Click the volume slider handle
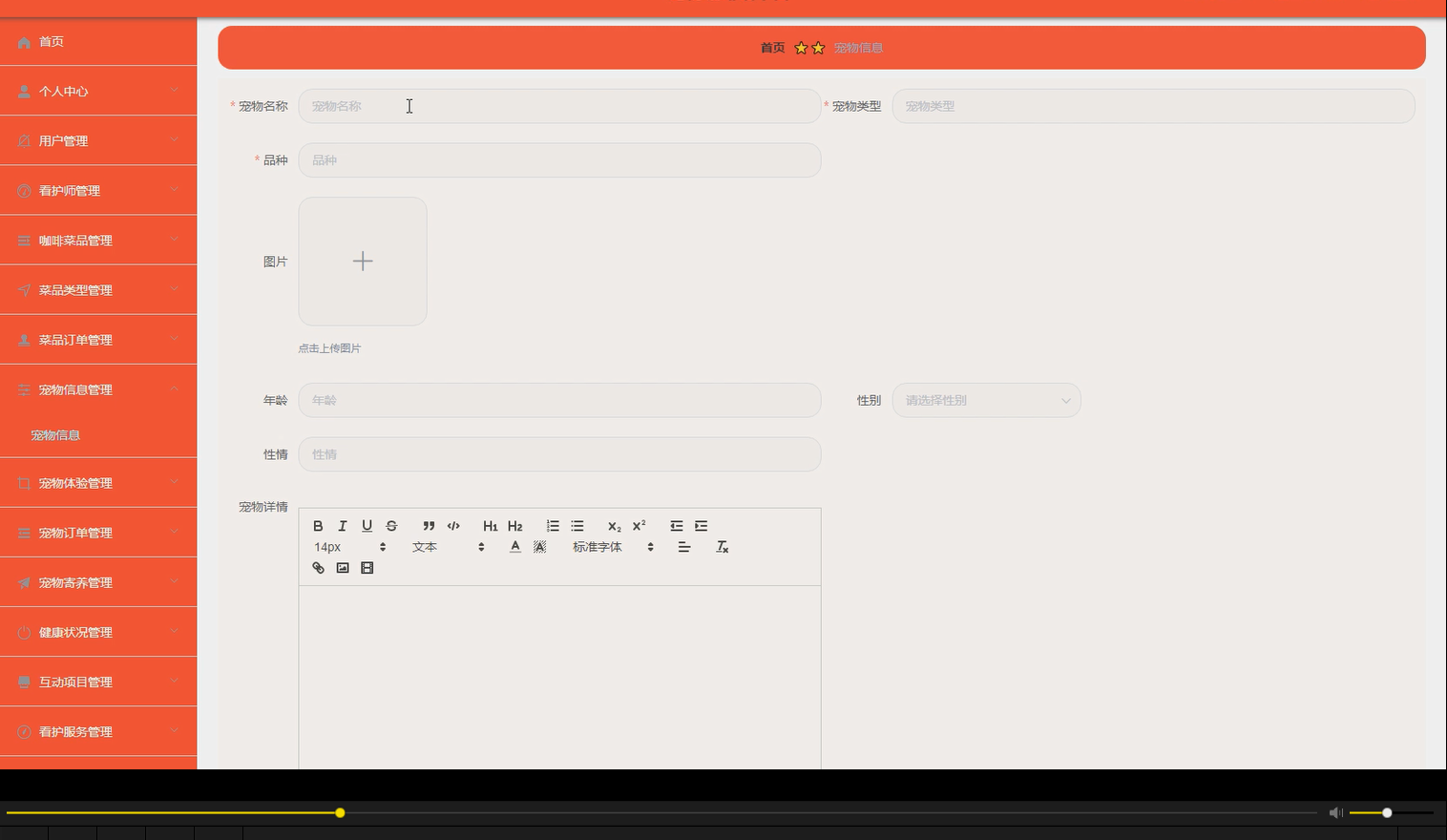Image resolution: width=1447 pixels, height=840 pixels. click(x=1387, y=812)
